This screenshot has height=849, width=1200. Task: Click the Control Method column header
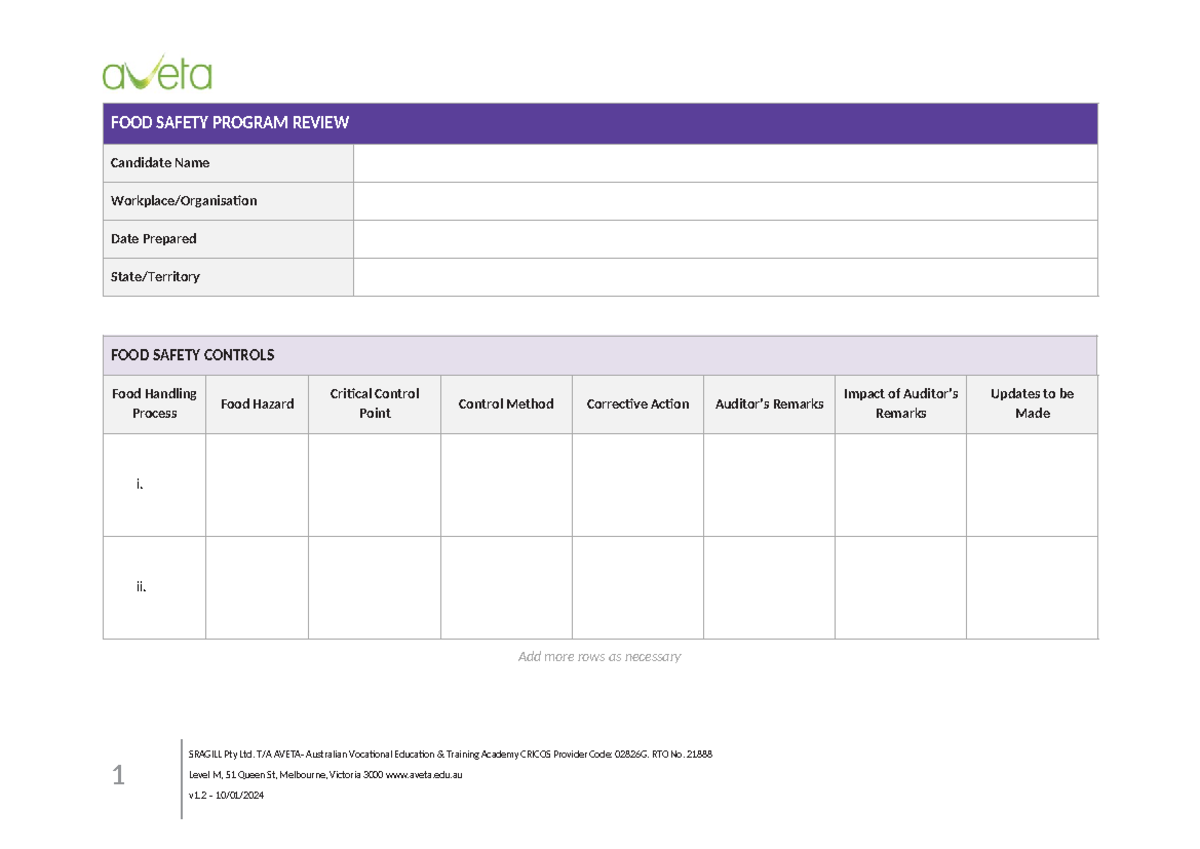pyautogui.click(x=506, y=404)
